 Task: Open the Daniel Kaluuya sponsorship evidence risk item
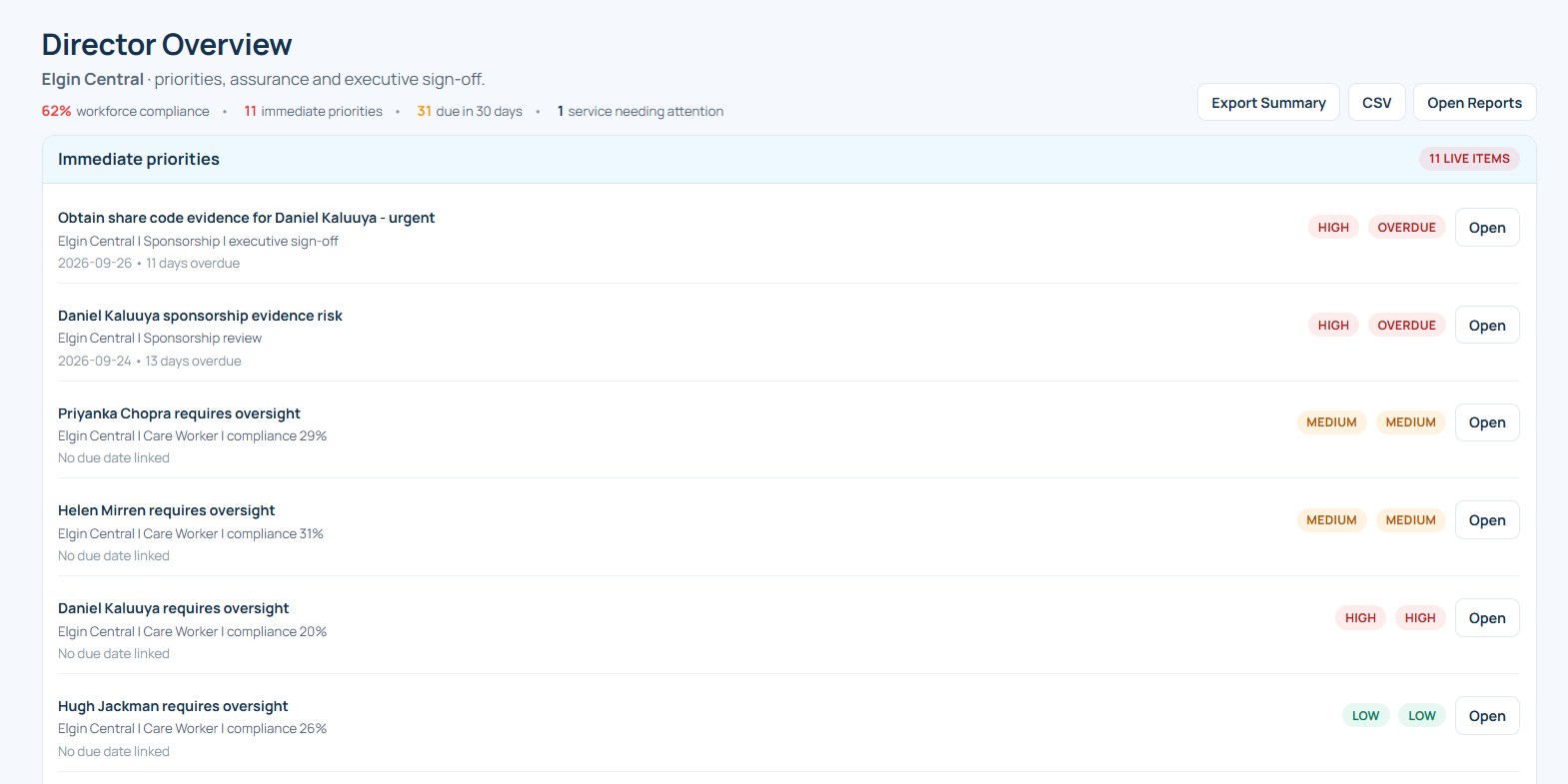tap(1487, 326)
